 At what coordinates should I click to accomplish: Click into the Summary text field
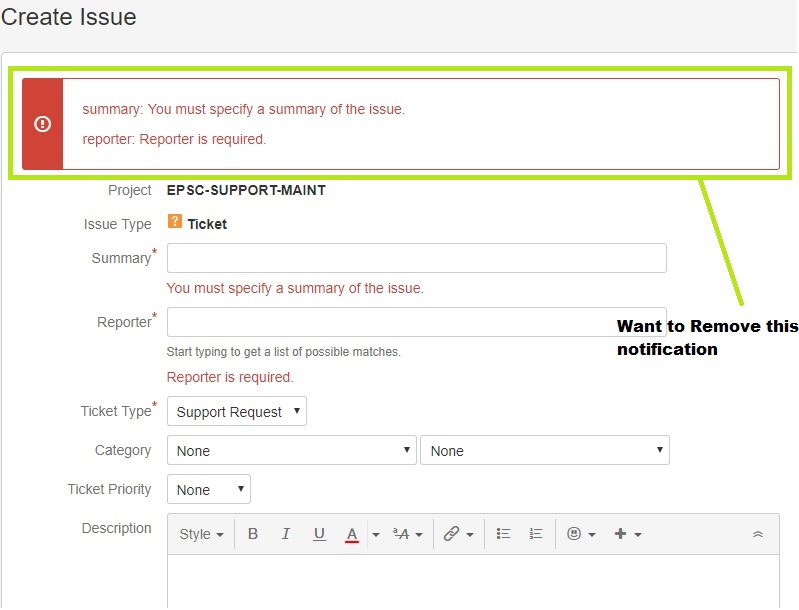coord(417,258)
